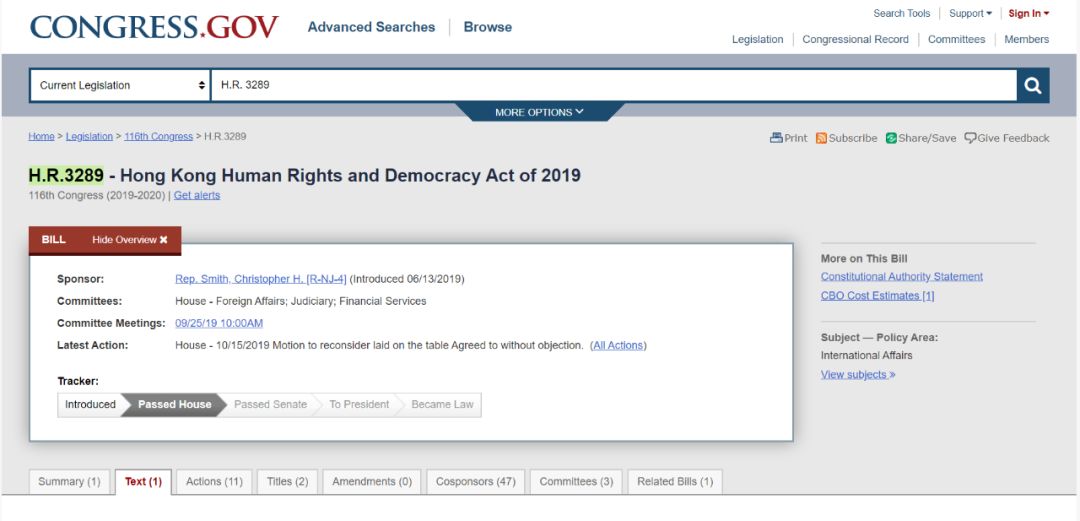Open the Support dropdown menu
Image resolution: width=1080 pixels, height=521 pixels.
coord(970,14)
